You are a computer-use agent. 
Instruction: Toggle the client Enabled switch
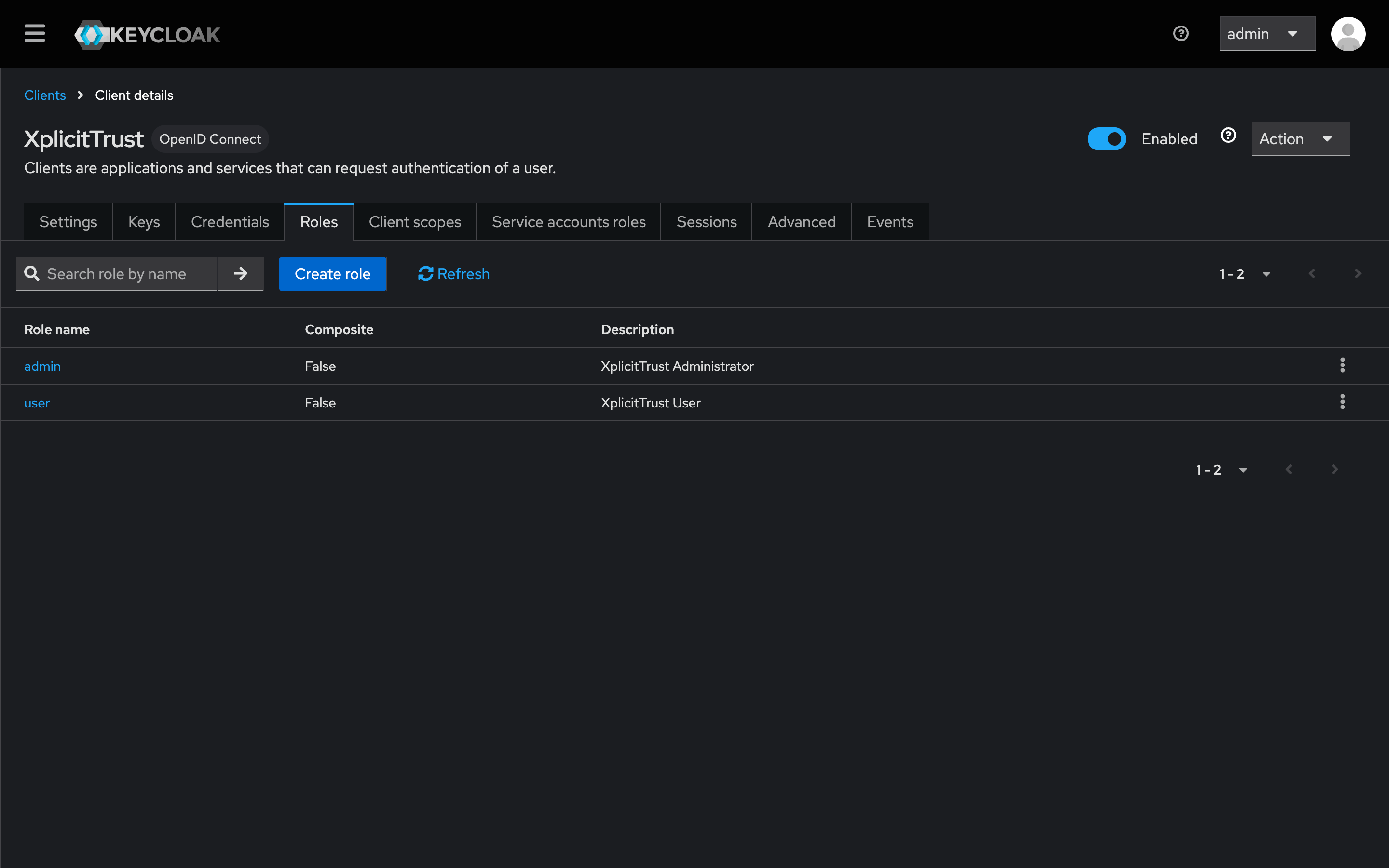click(x=1106, y=139)
